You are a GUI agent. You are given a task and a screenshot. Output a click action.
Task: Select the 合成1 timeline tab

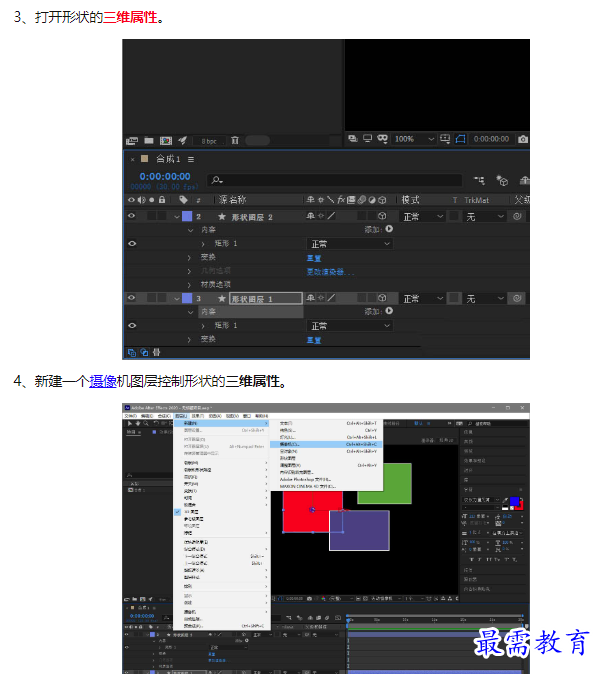pyautogui.click(x=168, y=159)
